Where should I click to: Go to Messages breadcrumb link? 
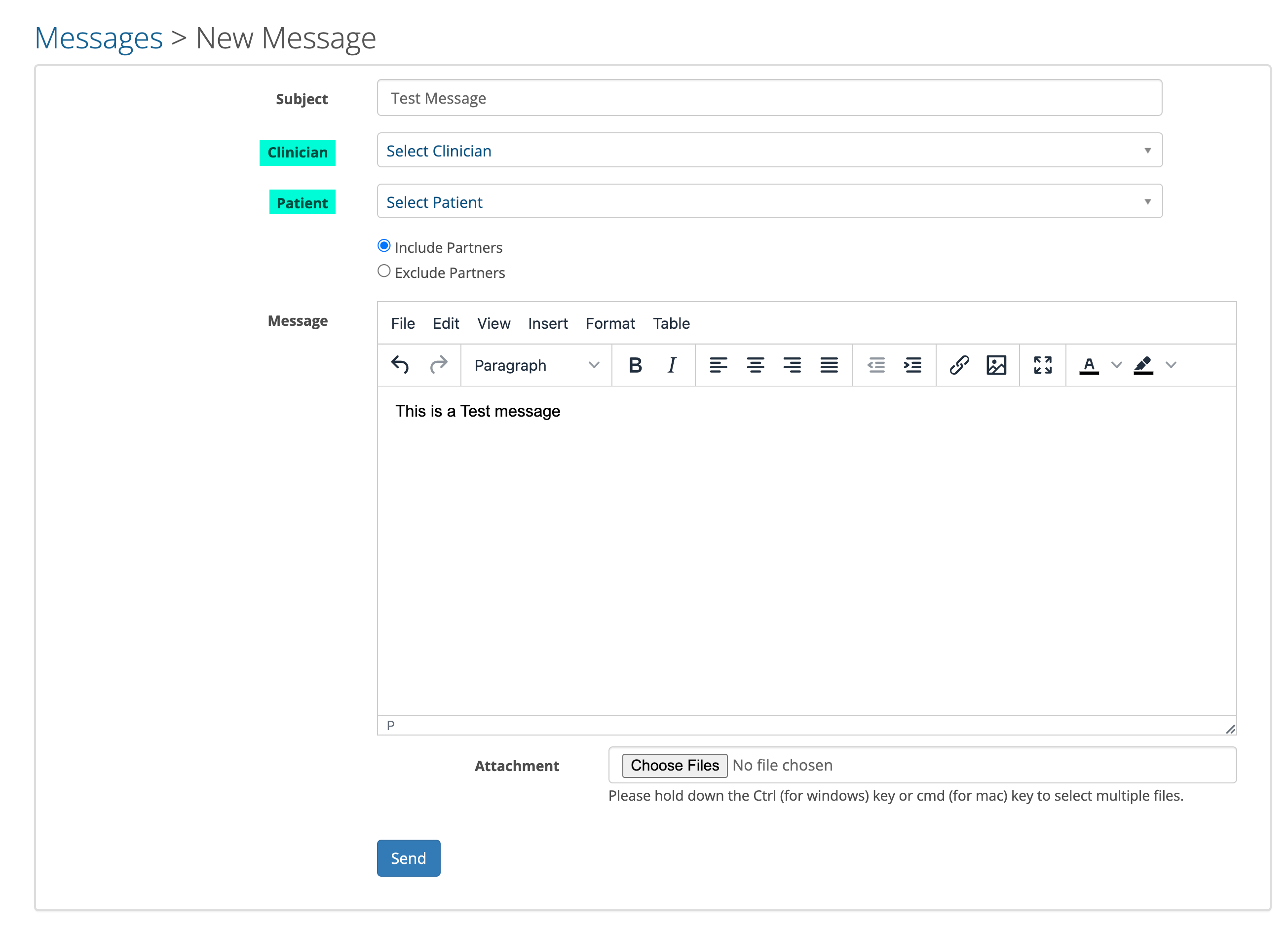tap(99, 38)
